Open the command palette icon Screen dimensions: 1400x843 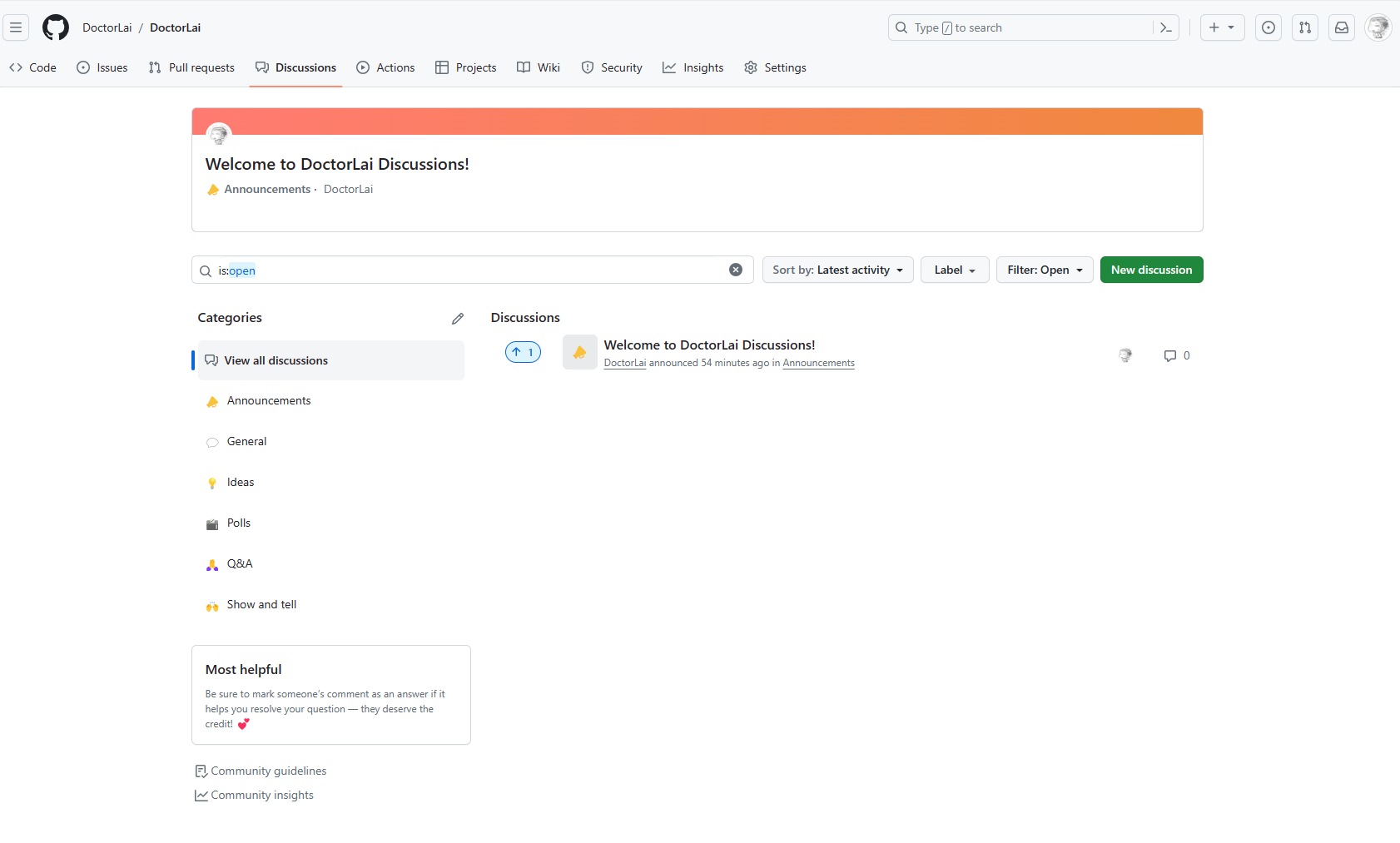1166,27
